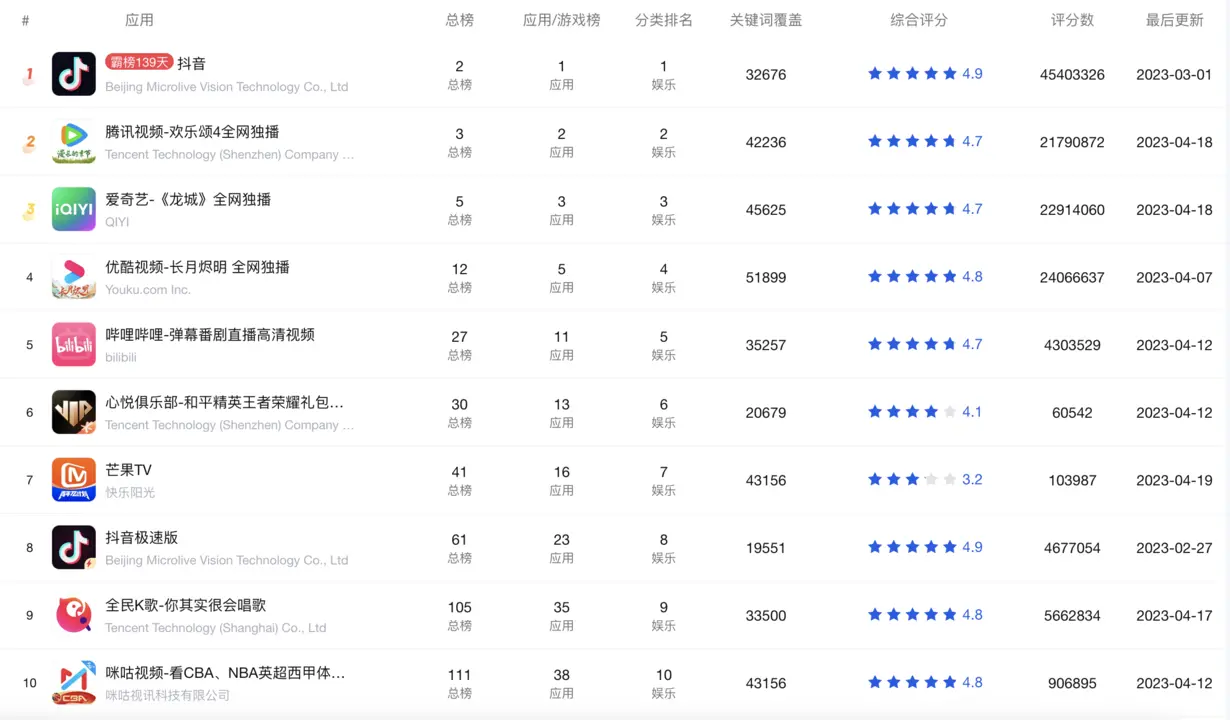1230x720 pixels.
Task: Click 应用 rank 38 cell
Action: [x=562, y=683]
